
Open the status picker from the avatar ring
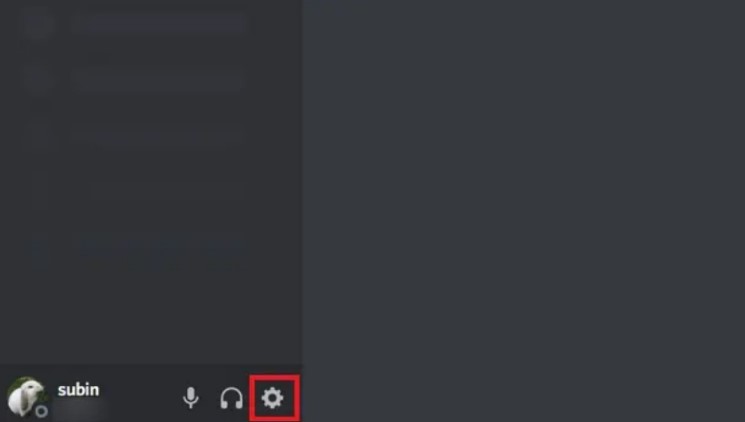click(x=41, y=411)
